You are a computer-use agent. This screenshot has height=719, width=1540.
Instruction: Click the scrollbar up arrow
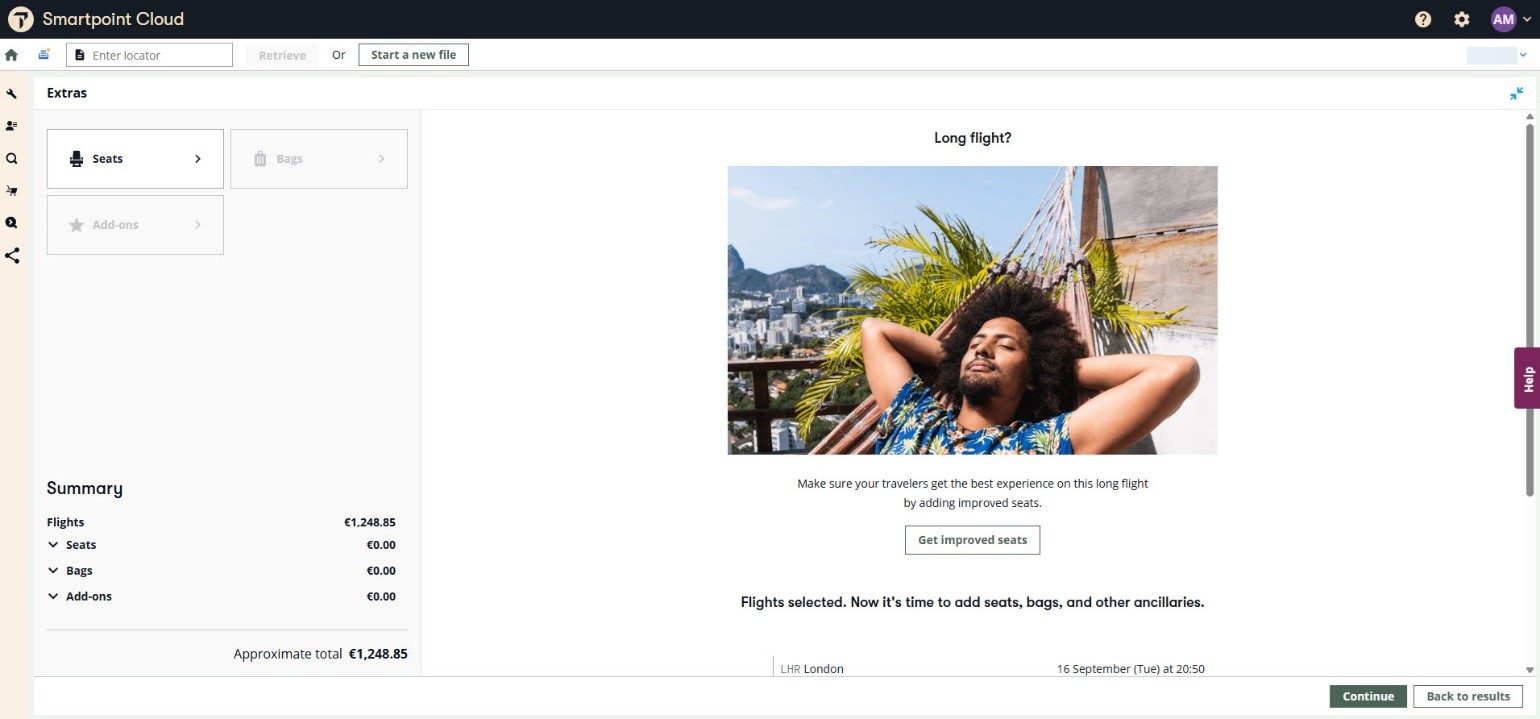pyautogui.click(x=1529, y=116)
